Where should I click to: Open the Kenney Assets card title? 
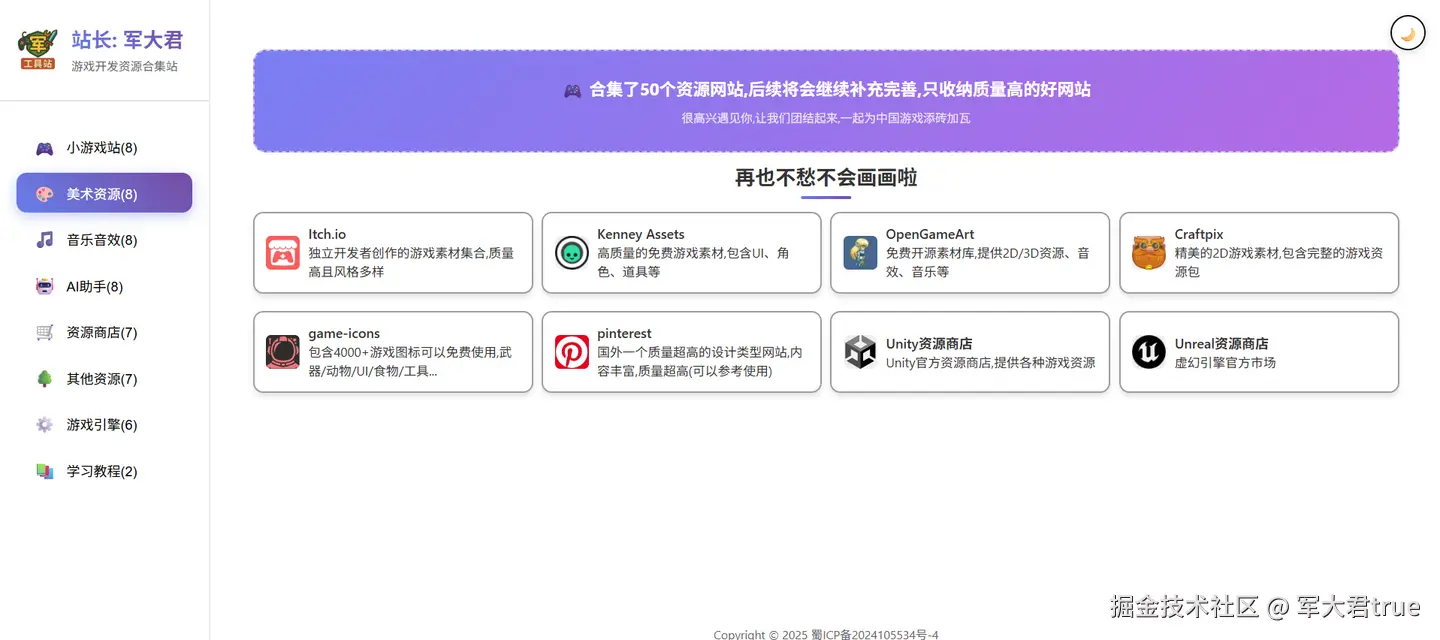coord(641,234)
